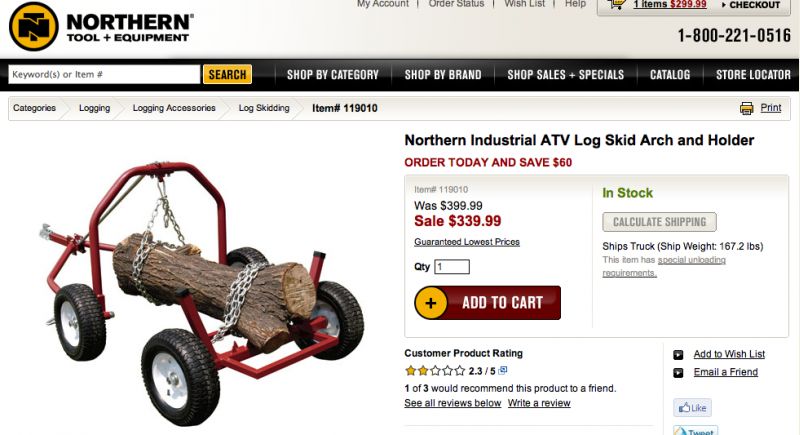Image resolution: width=800 pixels, height=435 pixels.
Task: Go to the Store Locator tab
Action: [x=753, y=75]
